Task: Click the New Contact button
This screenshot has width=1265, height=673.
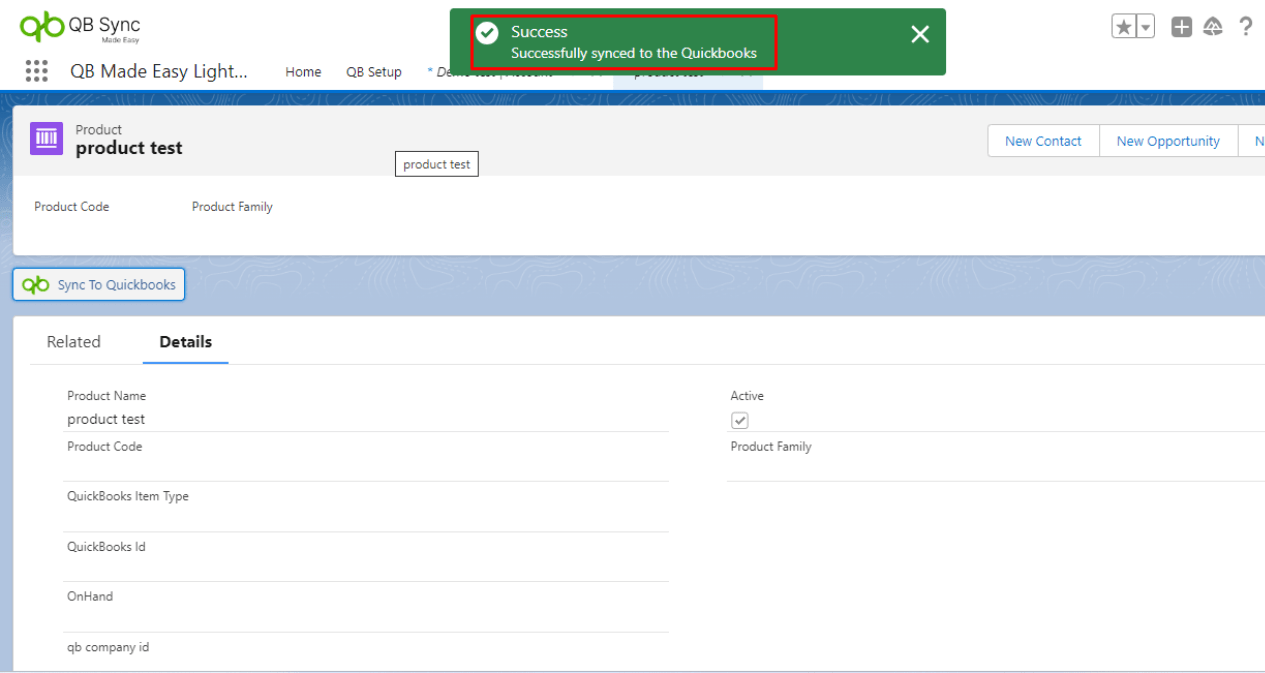Action: 1043,141
